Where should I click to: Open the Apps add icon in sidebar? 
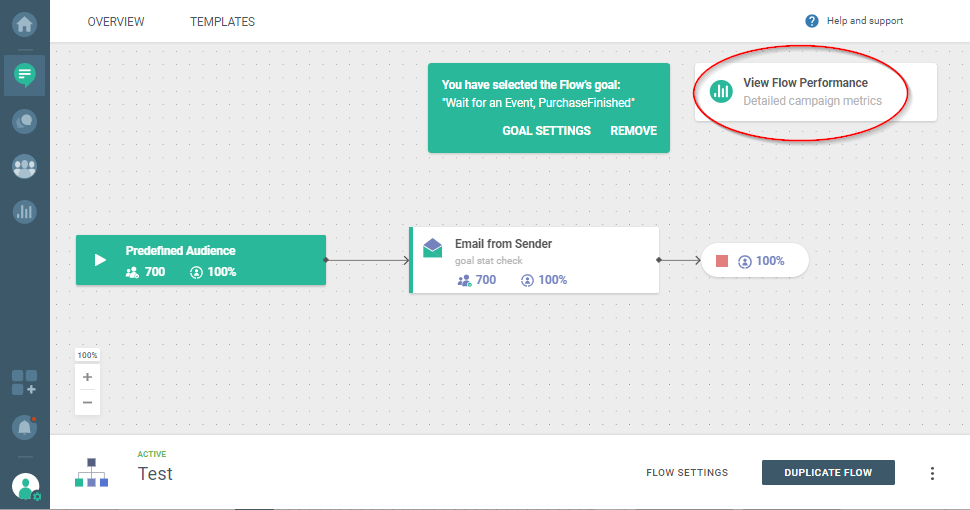25,382
